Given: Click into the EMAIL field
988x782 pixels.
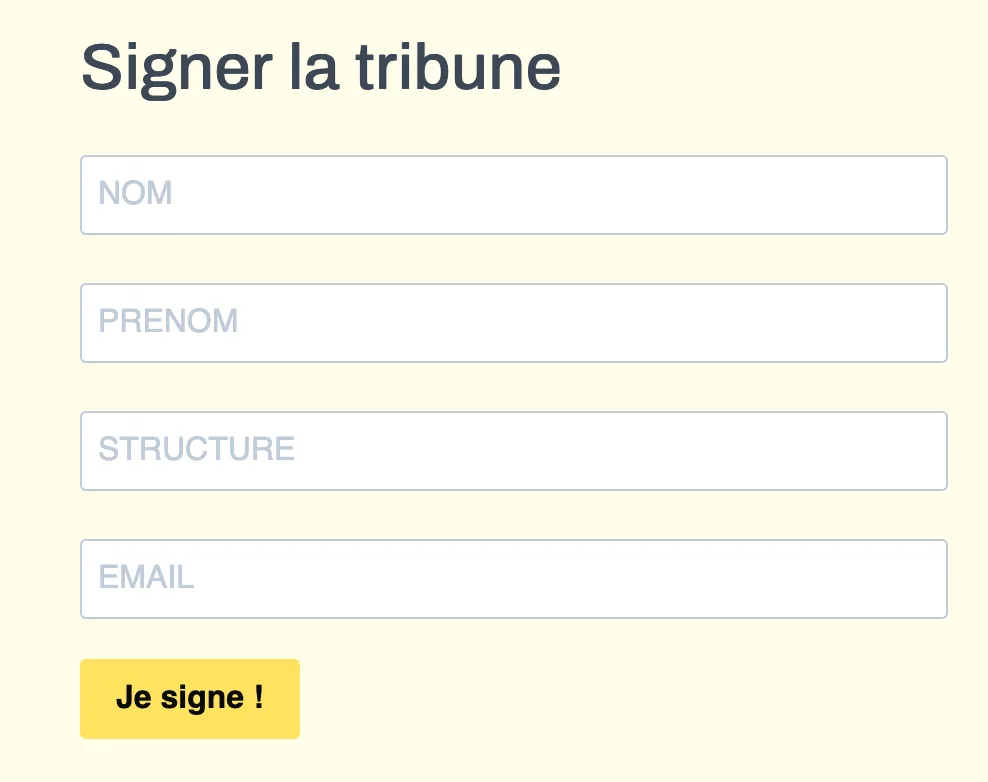Looking at the screenshot, I should coord(513,579).
